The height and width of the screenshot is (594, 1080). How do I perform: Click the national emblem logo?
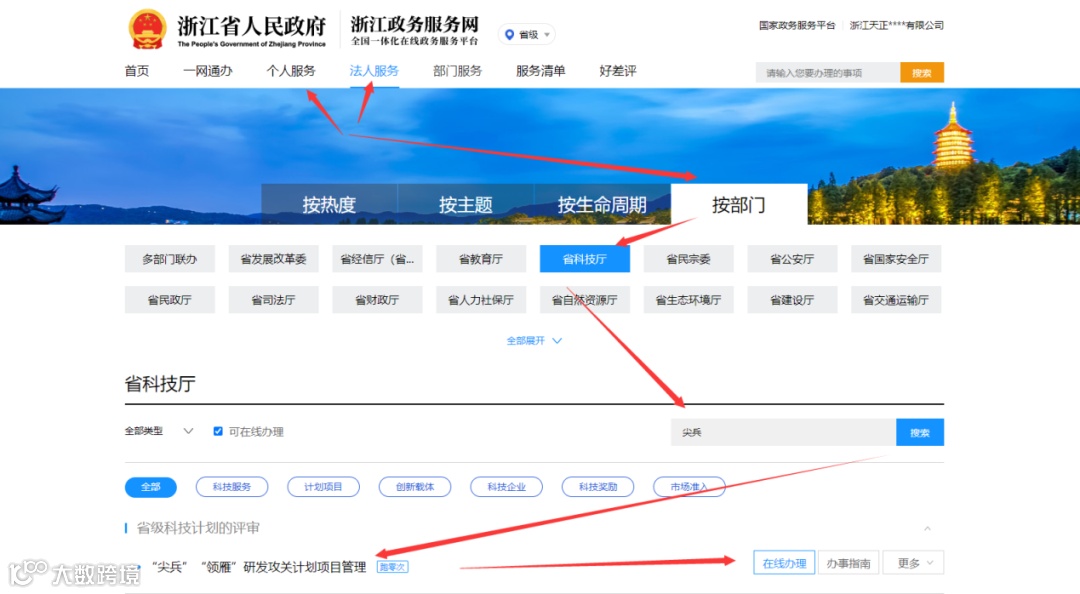click(x=147, y=29)
